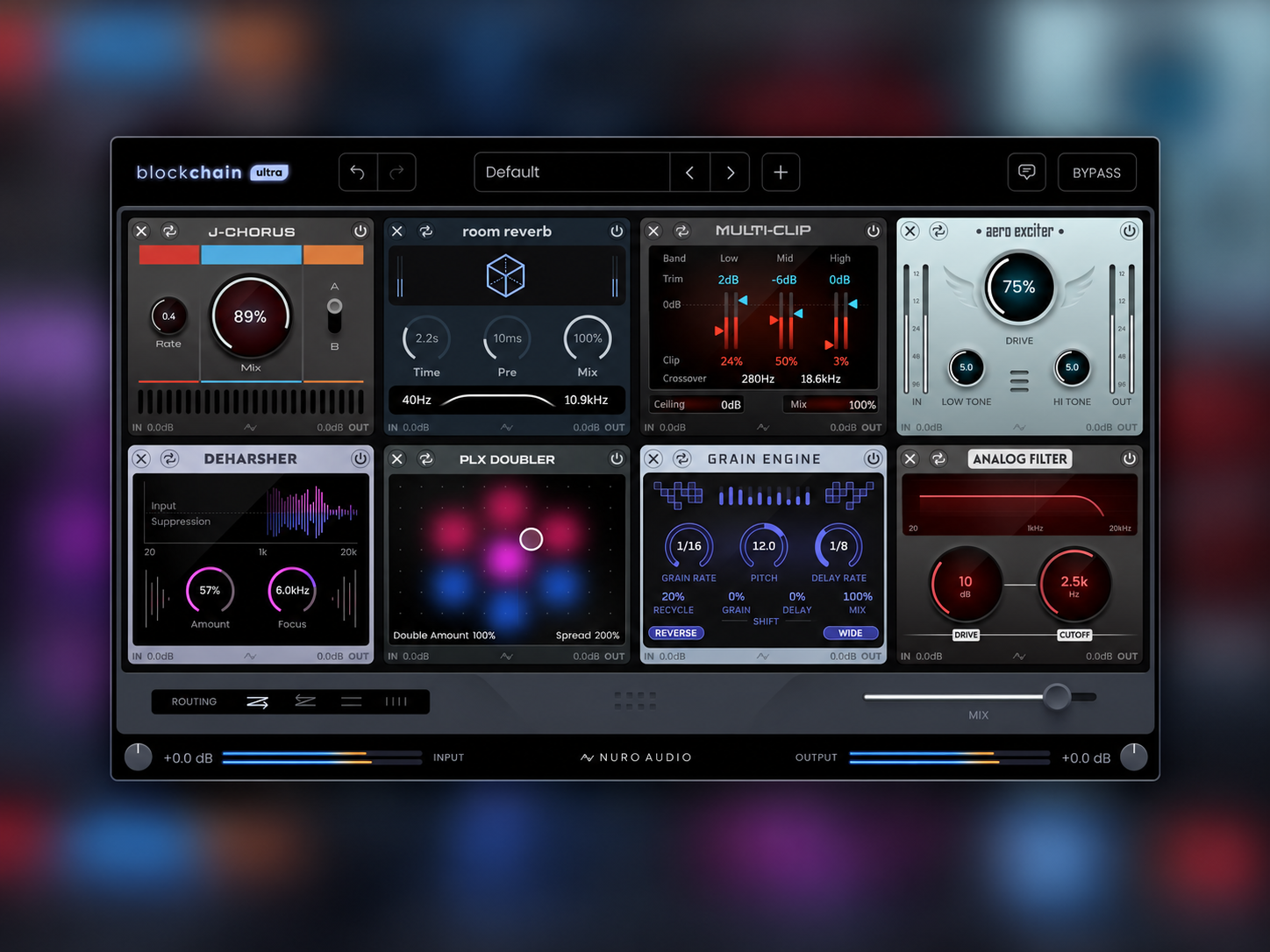The height and width of the screenshot is (952, 1270).
Task: Click the BYPASS button
Action: coord(1096,172)
